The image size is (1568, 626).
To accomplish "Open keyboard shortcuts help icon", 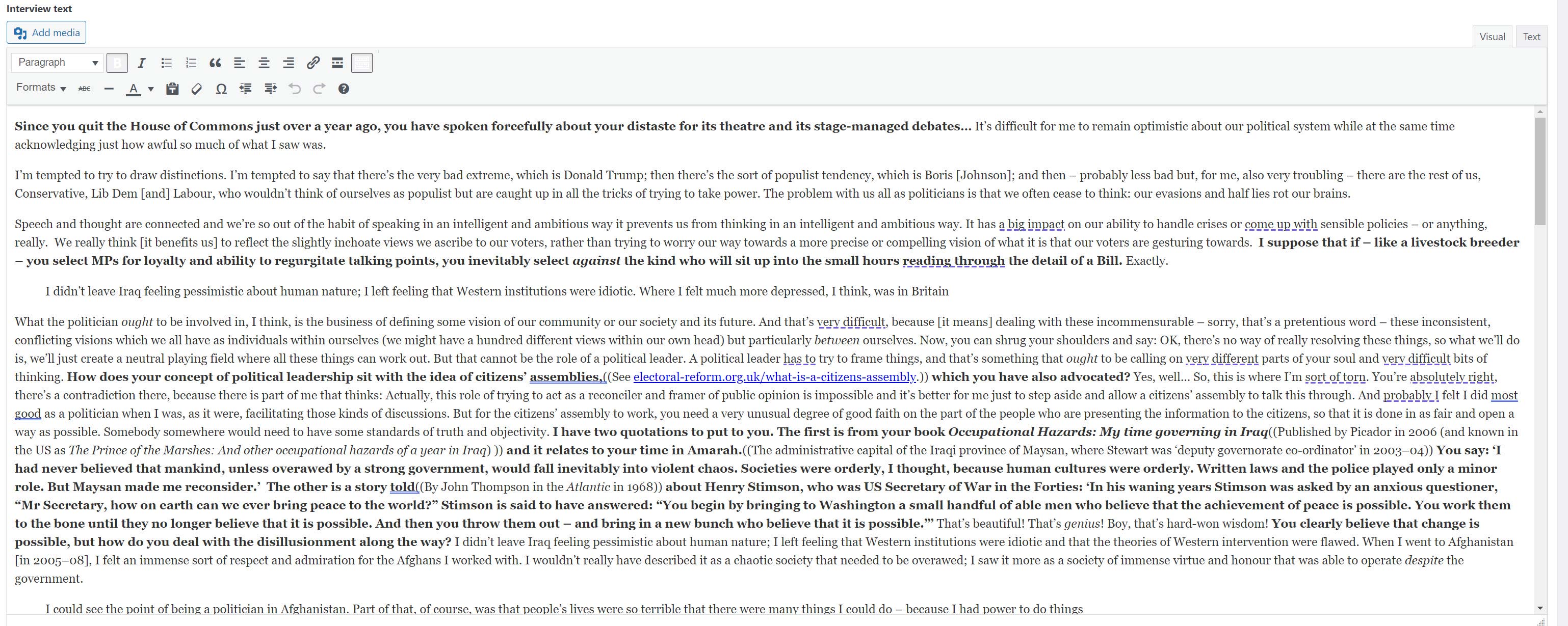I will pyautogui.click(x=343, y=89).
